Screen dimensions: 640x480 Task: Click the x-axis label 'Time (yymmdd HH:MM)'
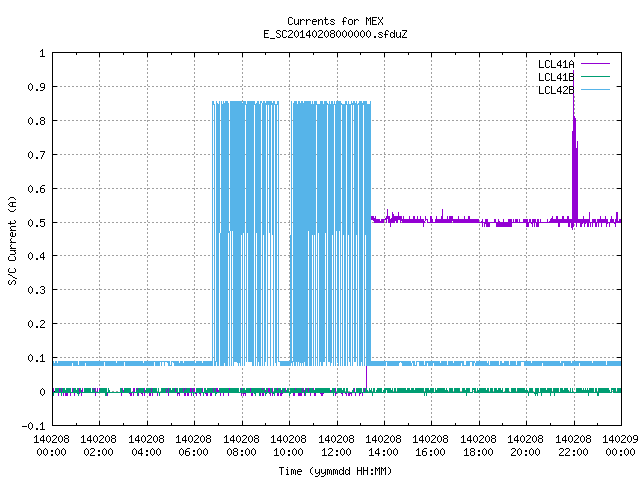[335, 471]
